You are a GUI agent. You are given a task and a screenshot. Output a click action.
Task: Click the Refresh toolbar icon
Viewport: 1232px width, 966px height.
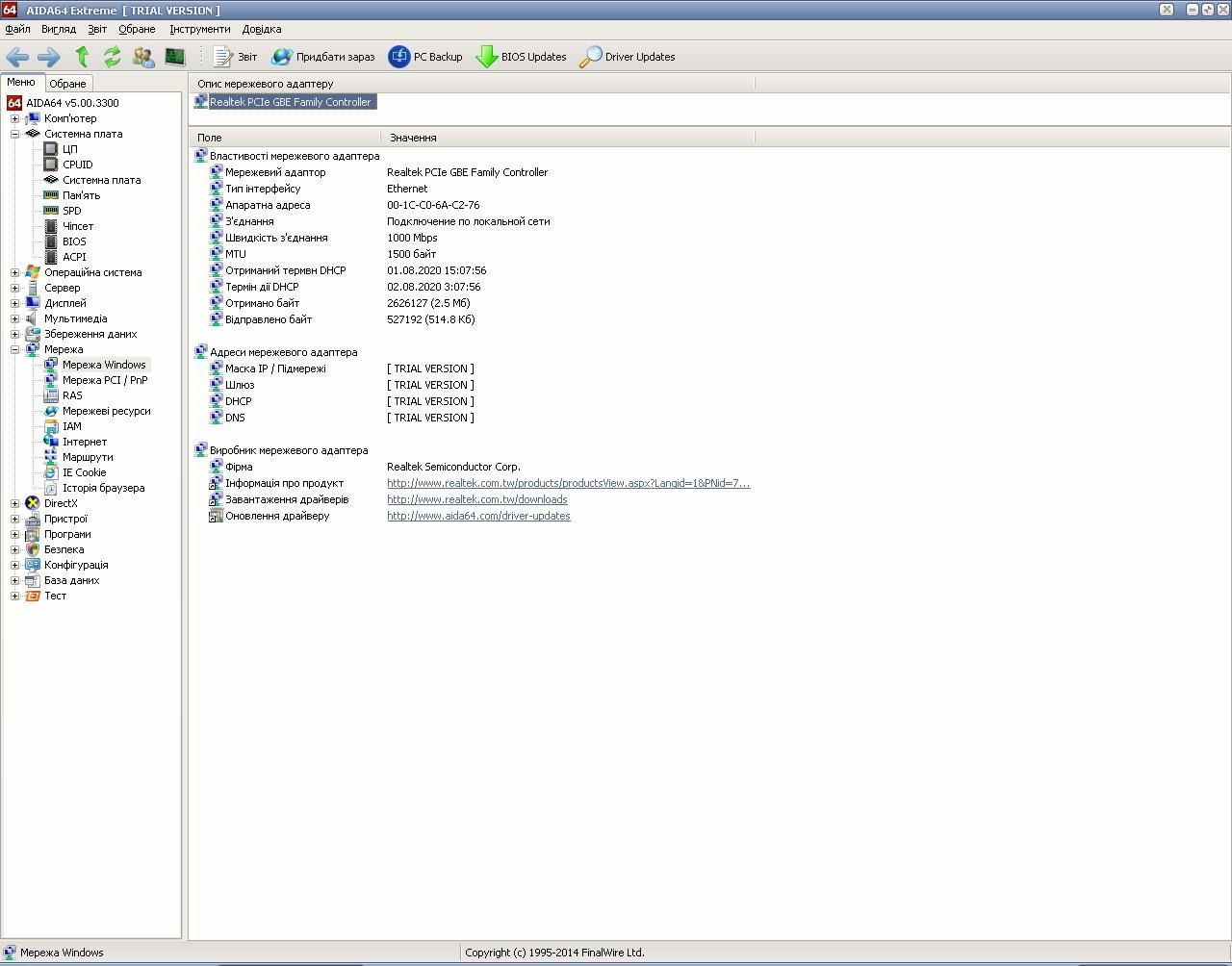[113, 57]
